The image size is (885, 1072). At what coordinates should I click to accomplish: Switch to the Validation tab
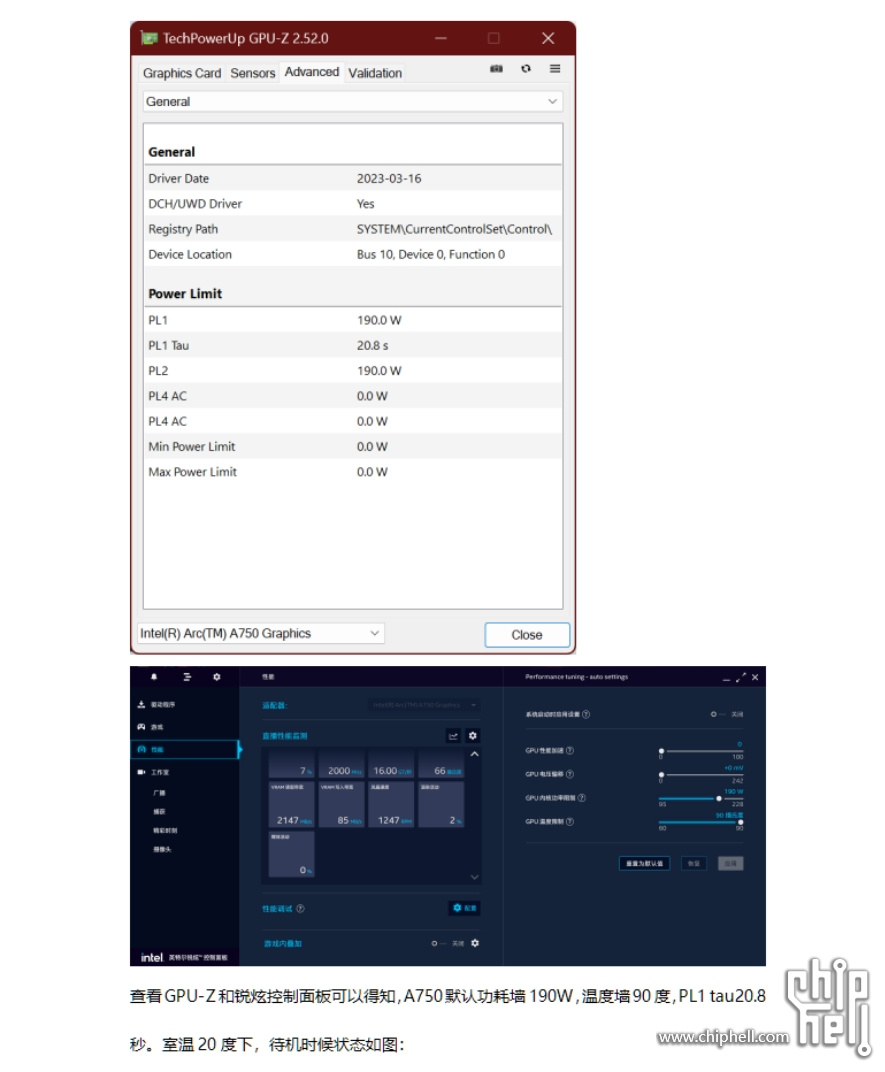coord(375,73)
